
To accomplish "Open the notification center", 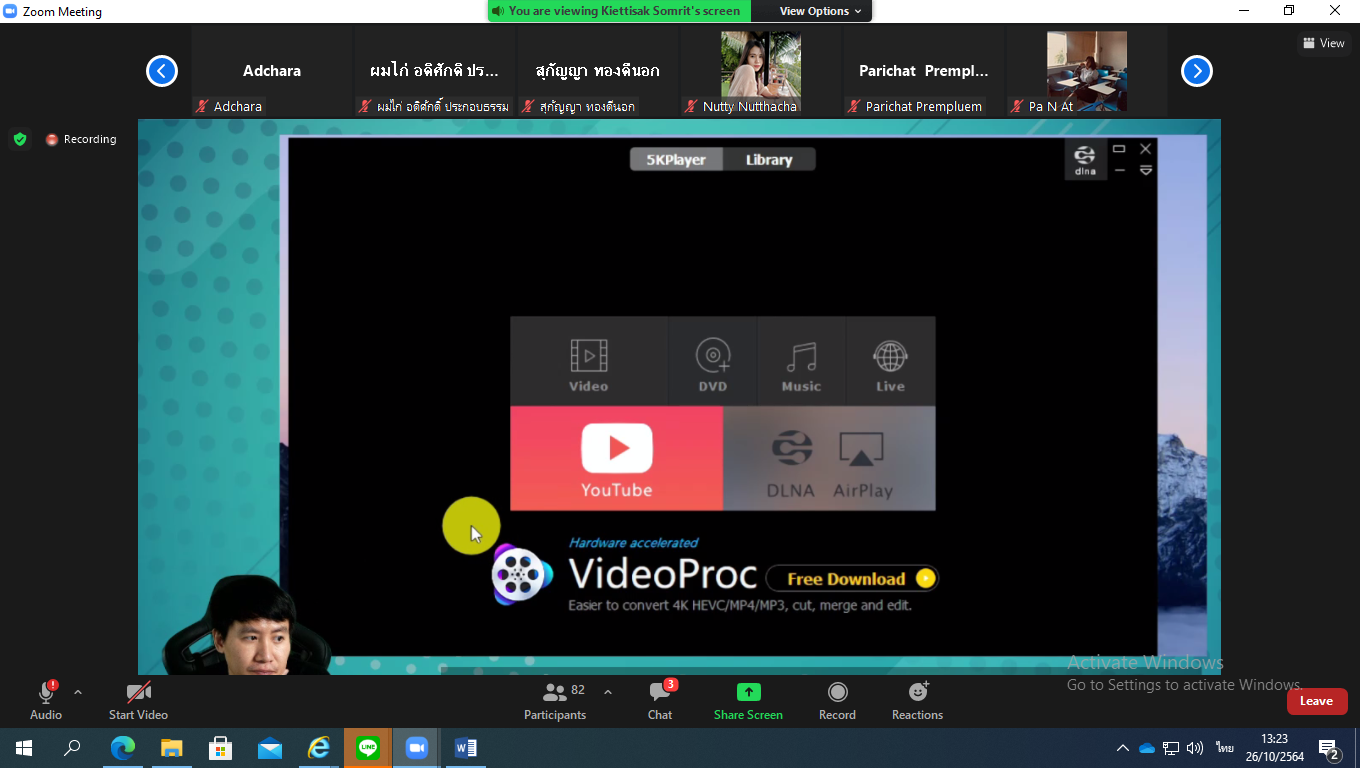I will [1330, 748].
